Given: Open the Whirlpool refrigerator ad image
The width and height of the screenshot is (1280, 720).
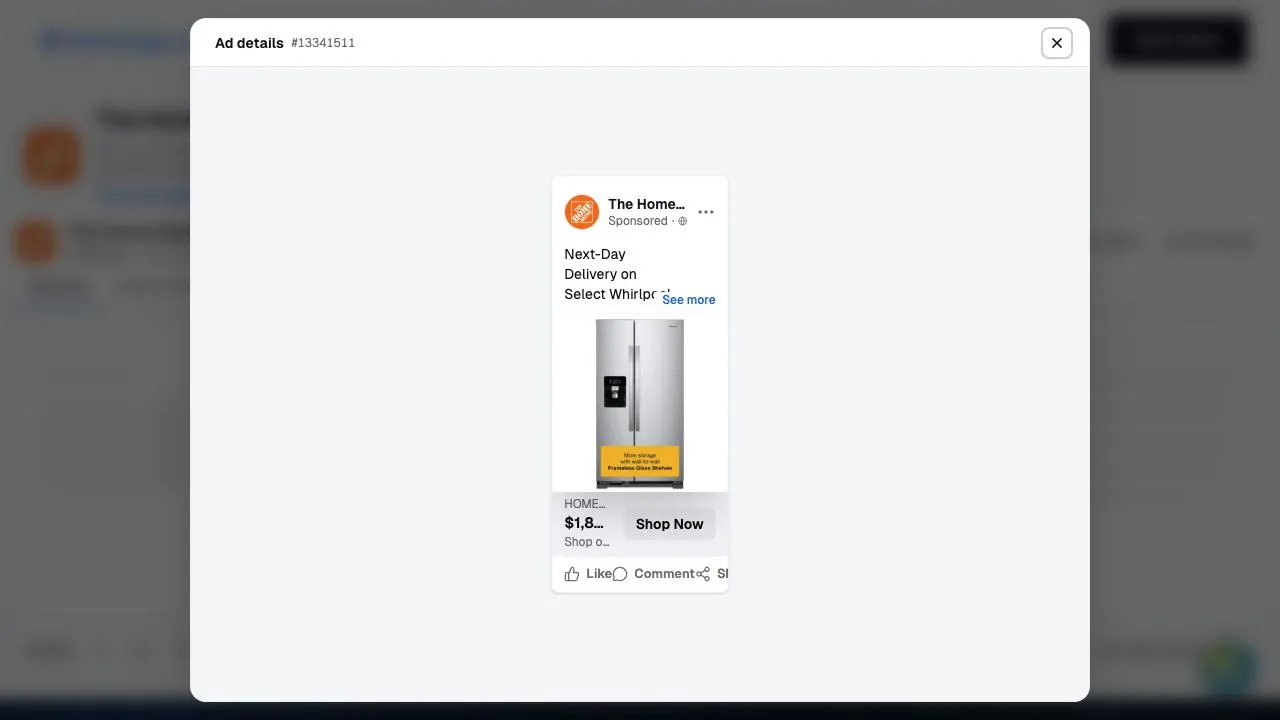Looking at the screenshot, I should pos(640,404).
